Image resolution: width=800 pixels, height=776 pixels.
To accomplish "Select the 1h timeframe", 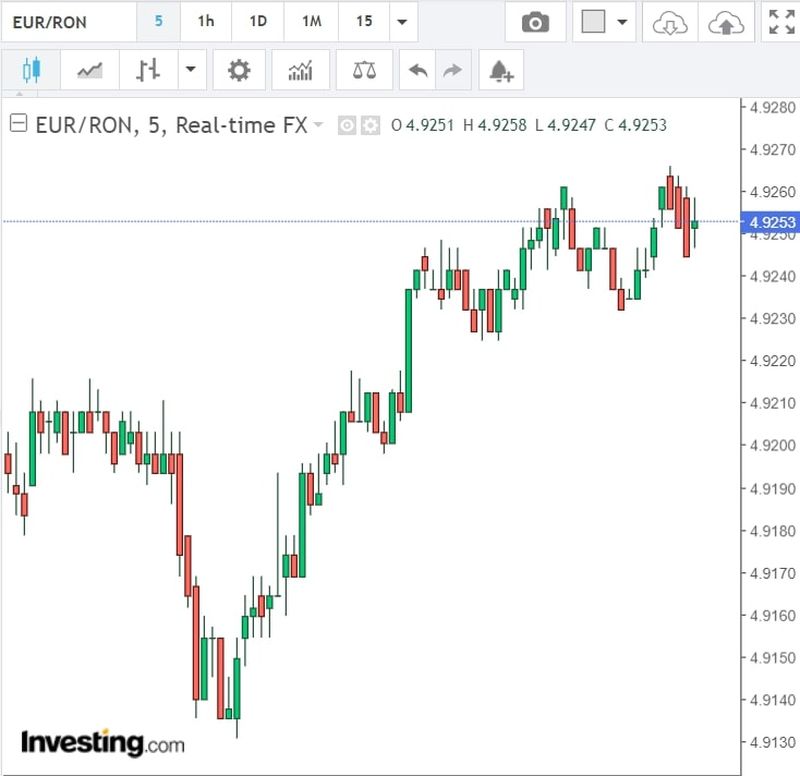I will coord(205,22).
